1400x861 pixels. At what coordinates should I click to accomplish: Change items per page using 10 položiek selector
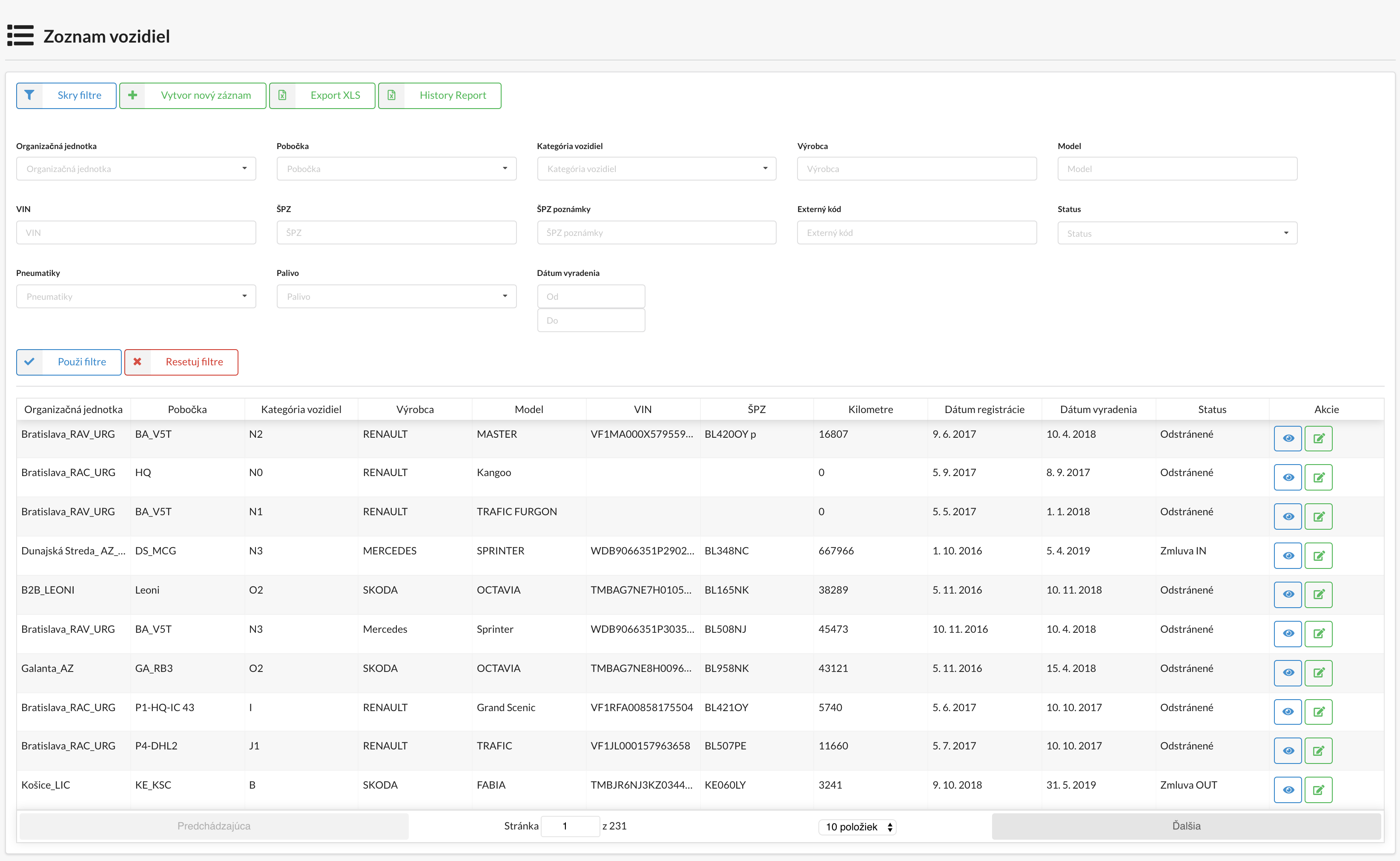click(x=857, y=827)
